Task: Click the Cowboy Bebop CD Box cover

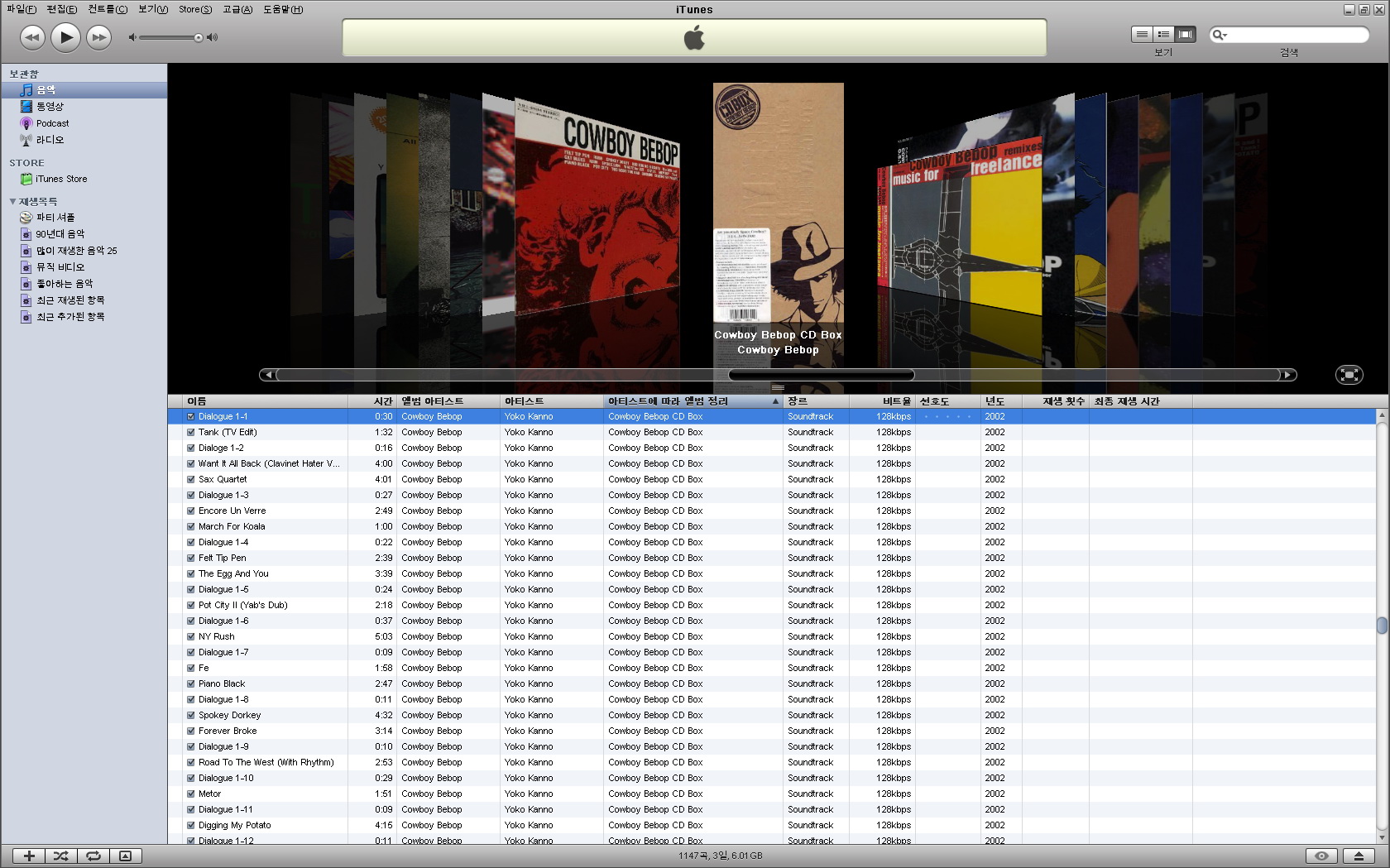Action: pos(779,203)
